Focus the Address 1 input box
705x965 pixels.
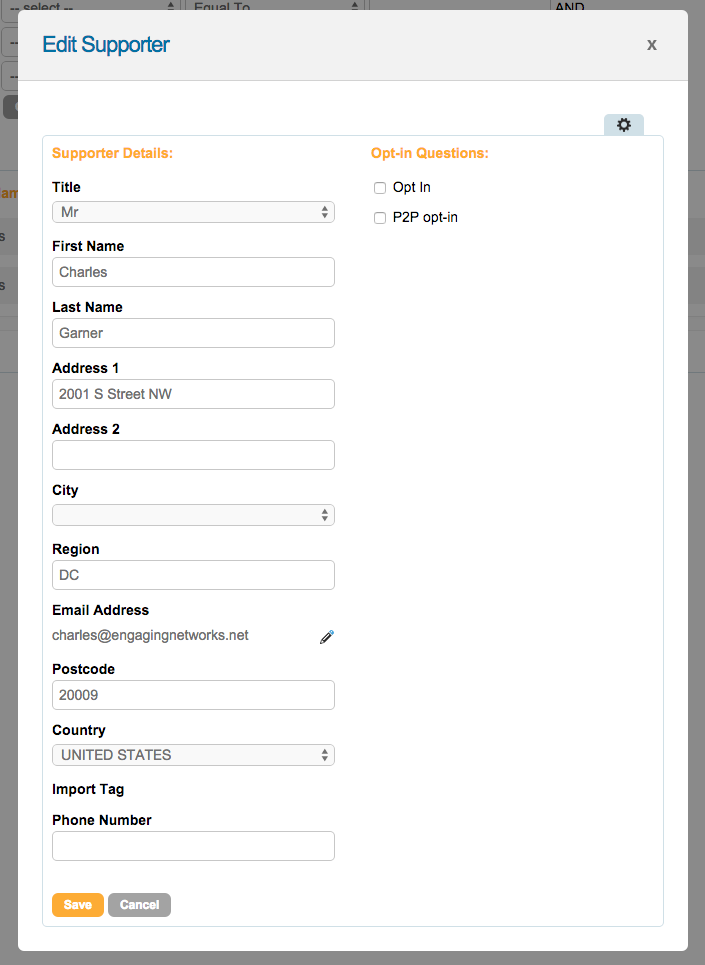(193, 394)
